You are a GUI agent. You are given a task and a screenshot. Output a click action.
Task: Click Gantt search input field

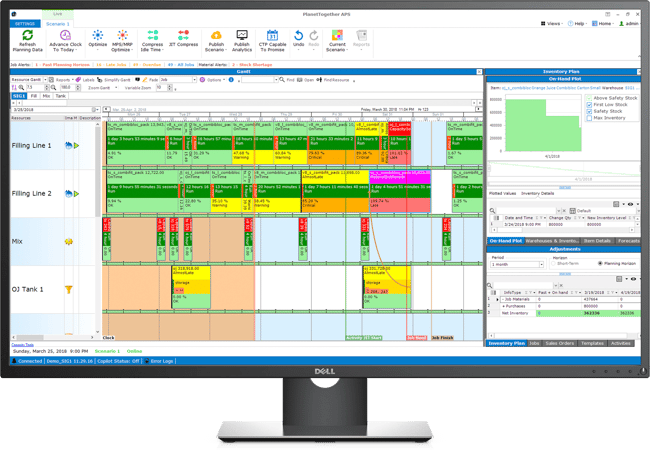[x=257, y=80]
